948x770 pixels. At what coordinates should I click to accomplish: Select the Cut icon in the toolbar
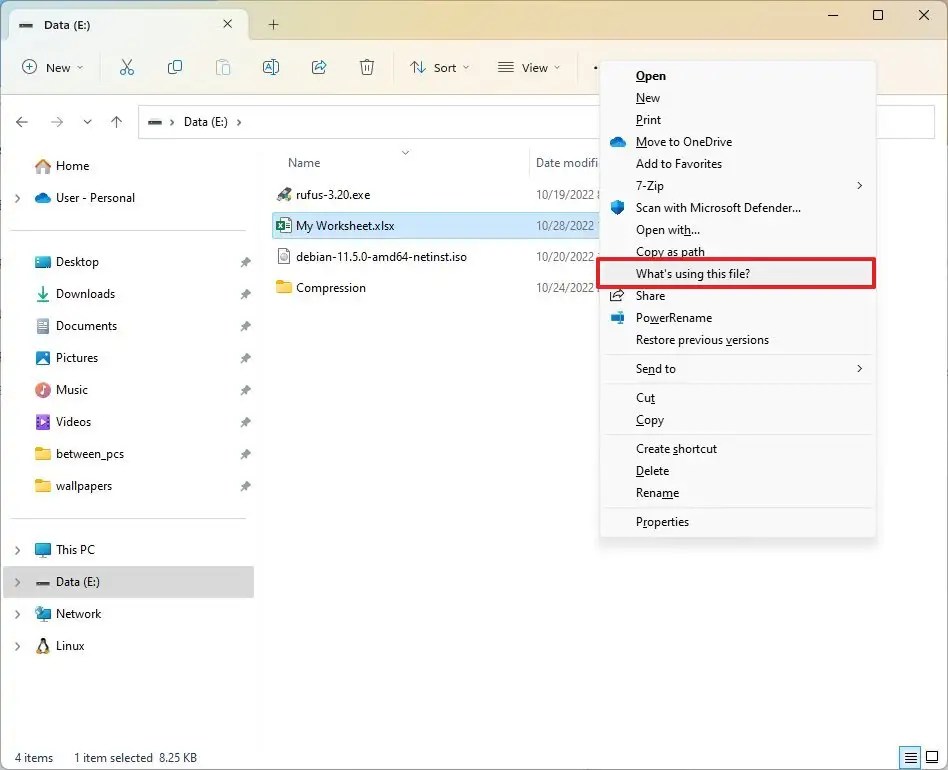(127, 67)
